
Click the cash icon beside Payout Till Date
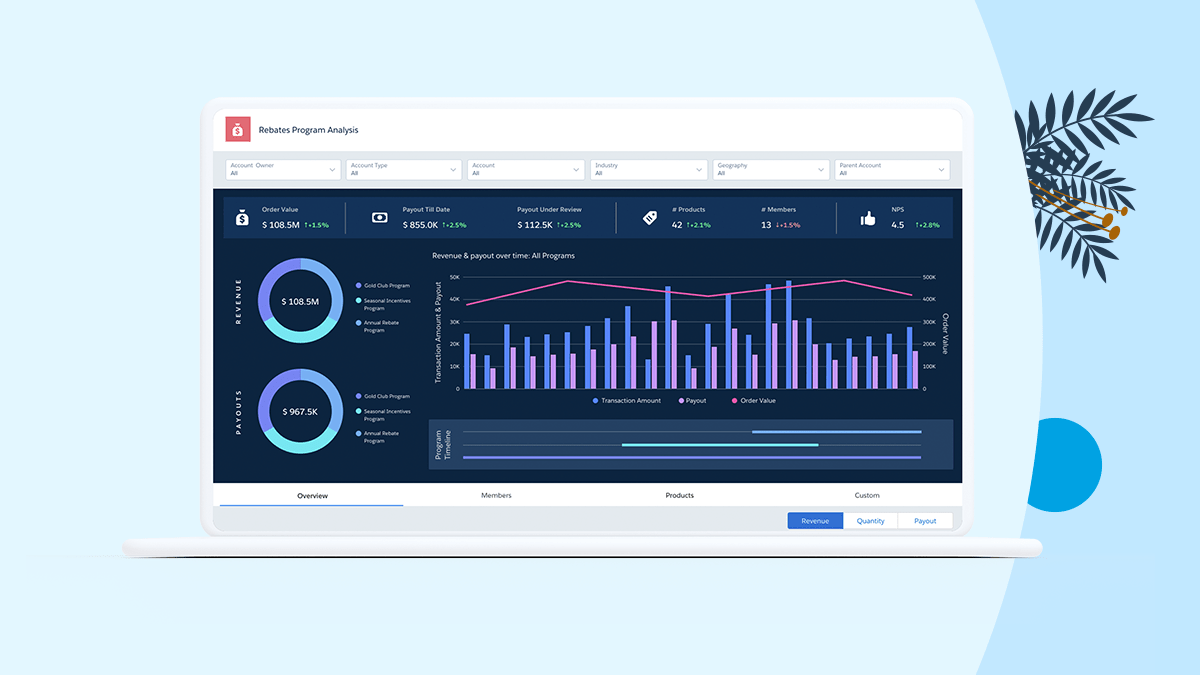click(379, 217)
